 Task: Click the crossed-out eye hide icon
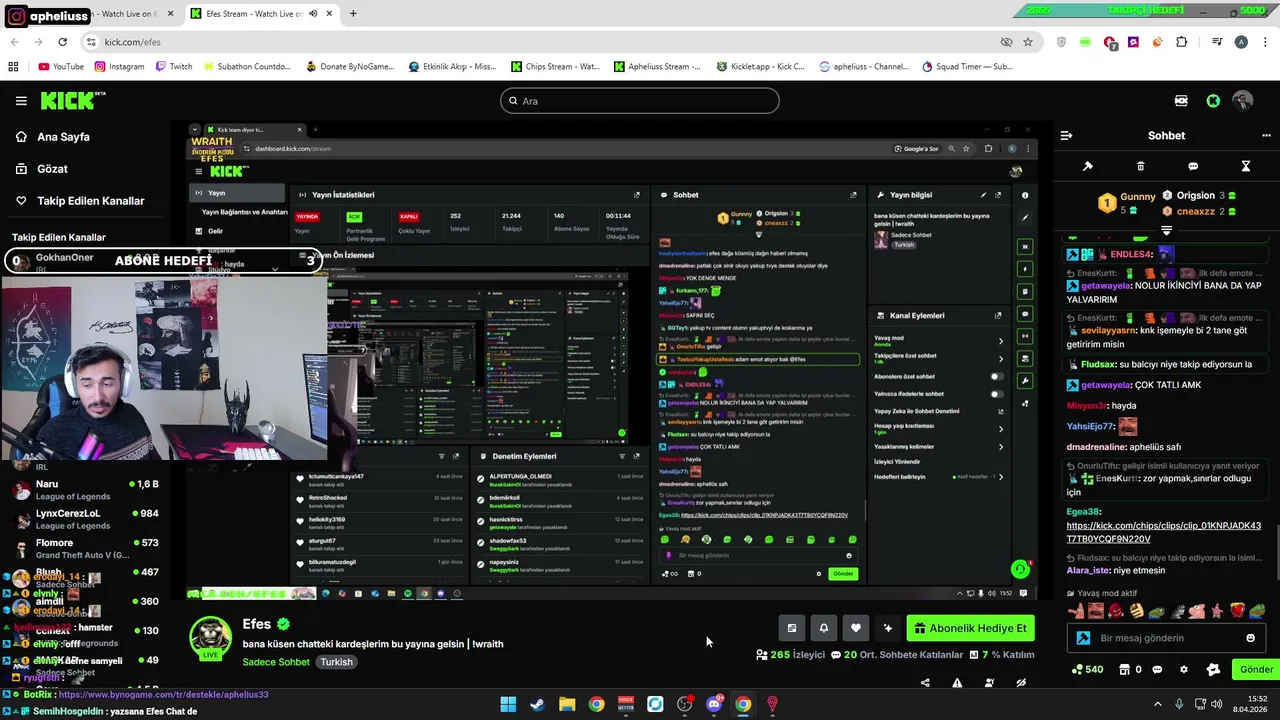coord(1021,684)
